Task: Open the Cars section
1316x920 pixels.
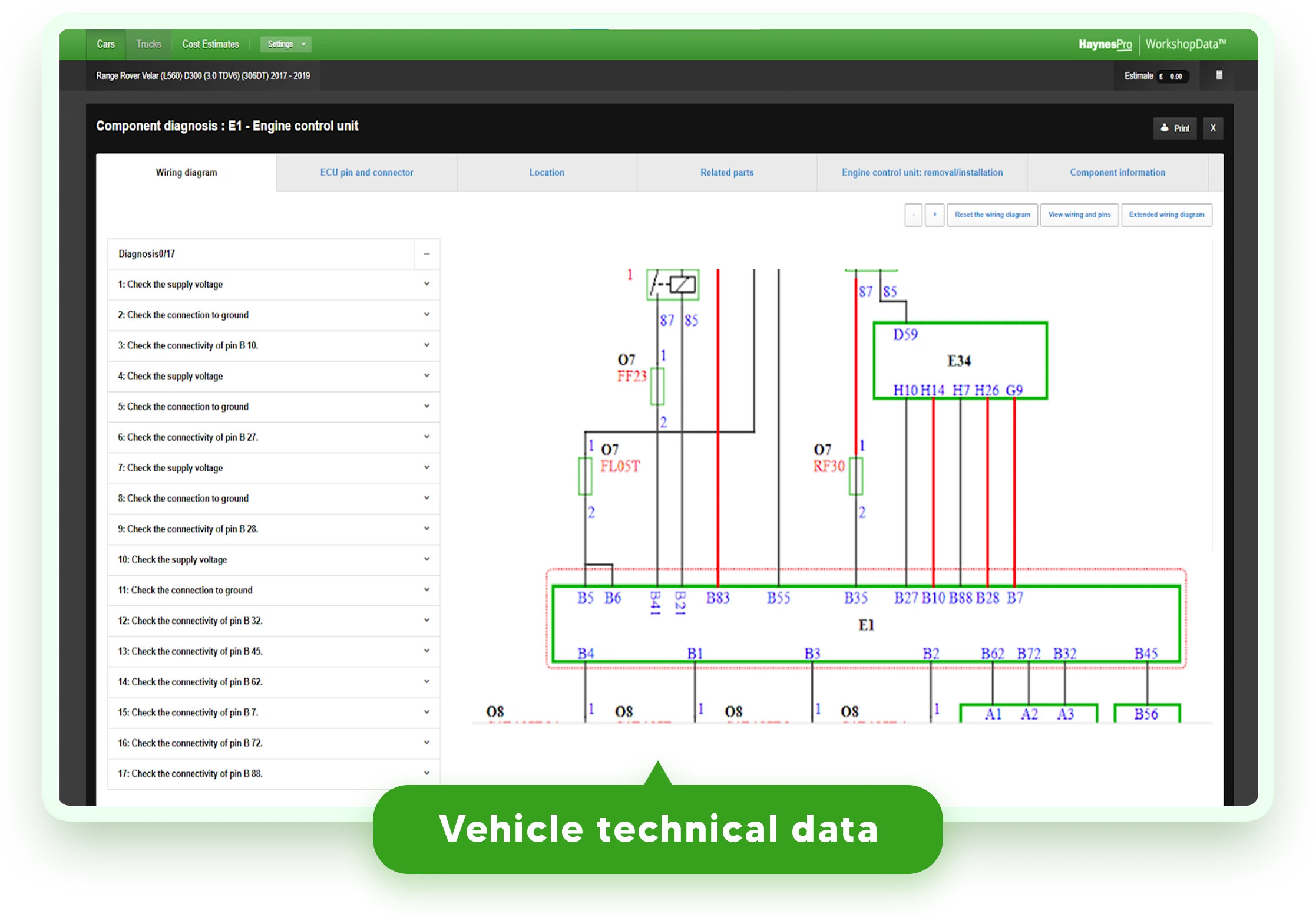Action: (x=105, y=44)
